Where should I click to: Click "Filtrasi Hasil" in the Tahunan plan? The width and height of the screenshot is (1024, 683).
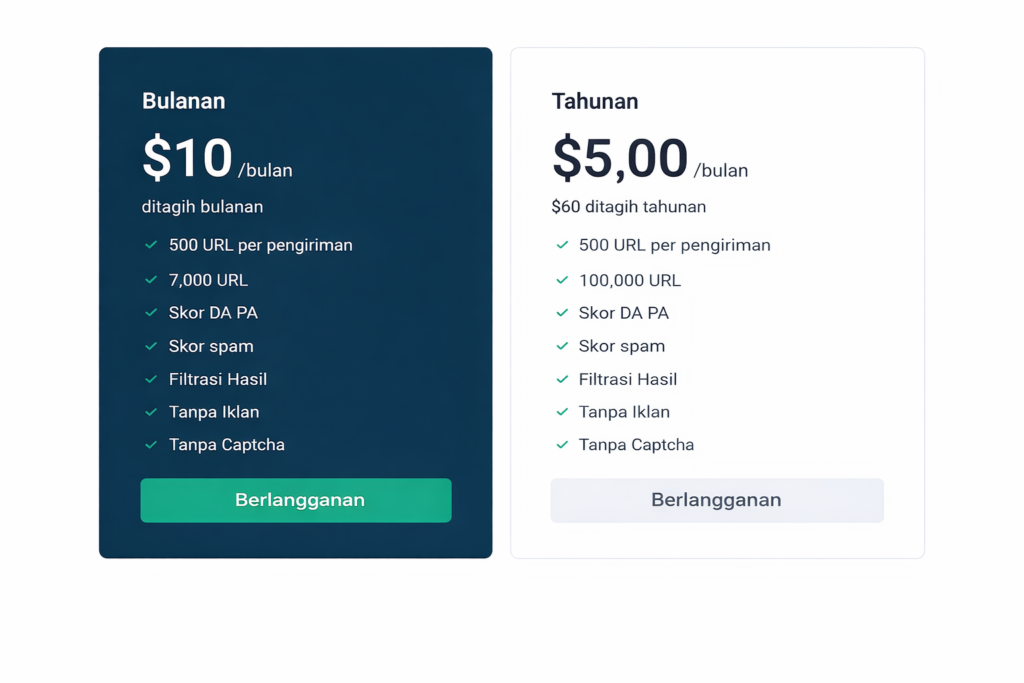click(x=628, y=379)
